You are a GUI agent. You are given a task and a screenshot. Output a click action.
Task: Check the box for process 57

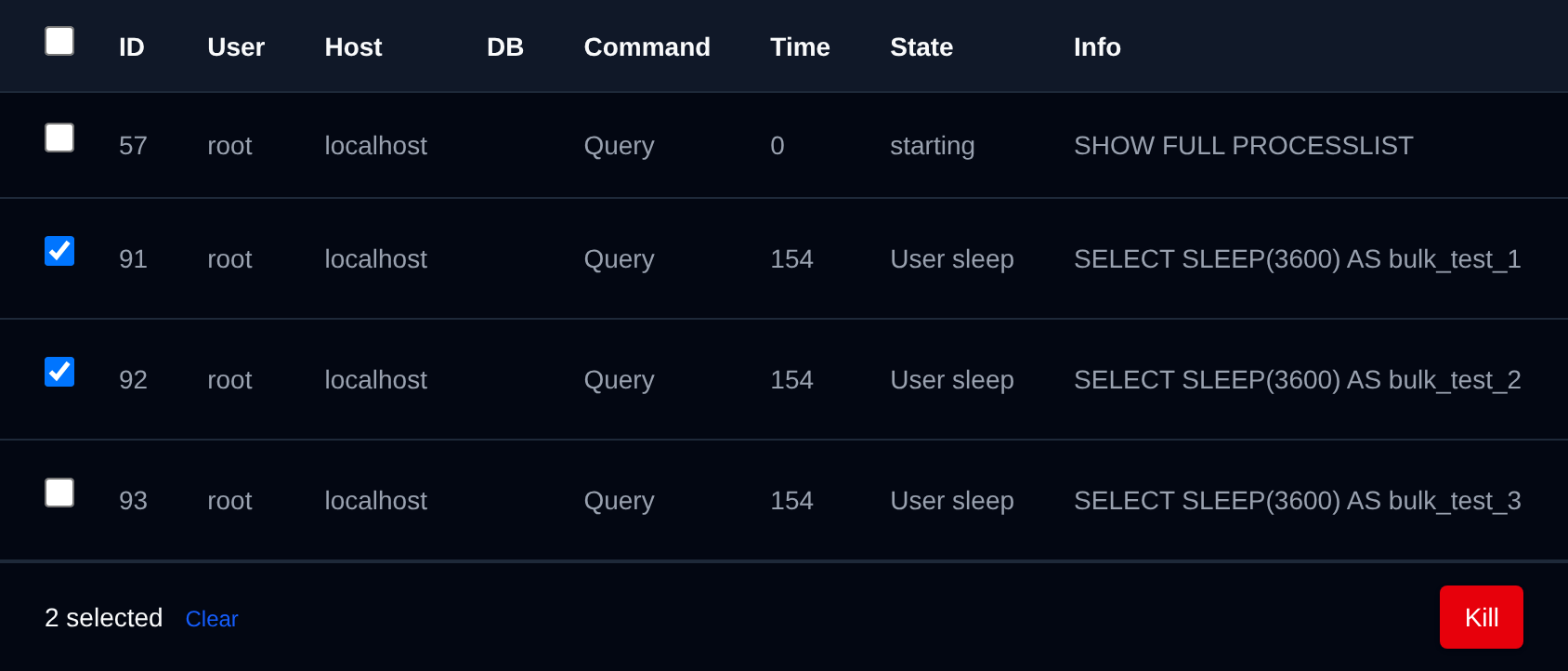pos(59,138)
